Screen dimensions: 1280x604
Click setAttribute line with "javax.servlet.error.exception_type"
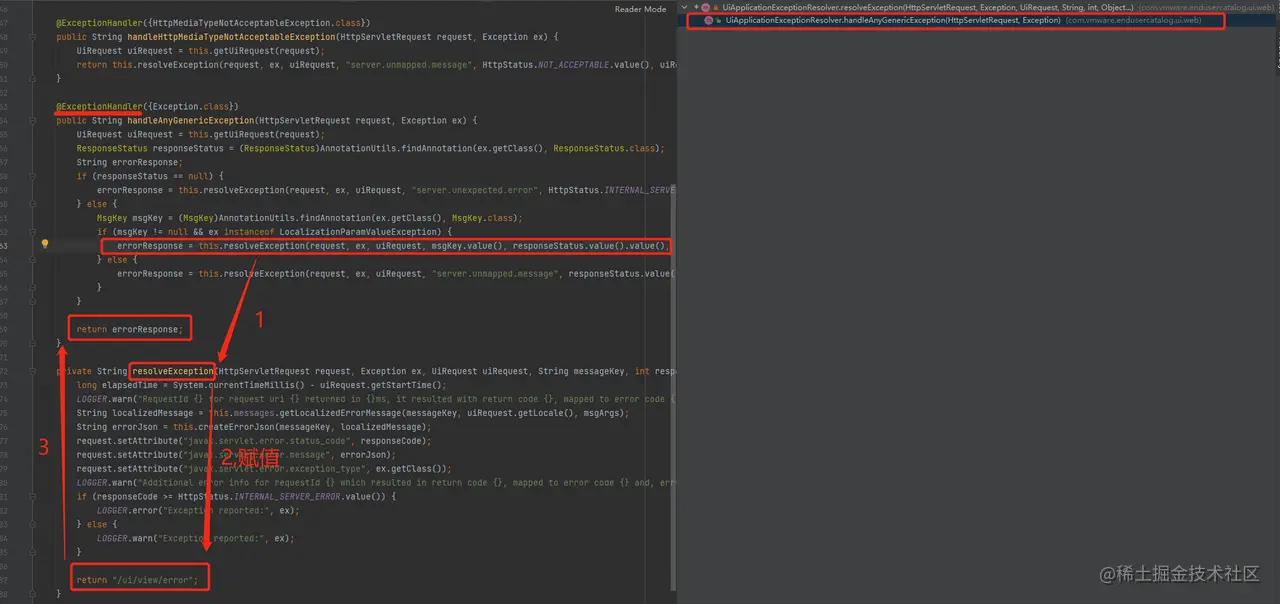coord(264,468)
